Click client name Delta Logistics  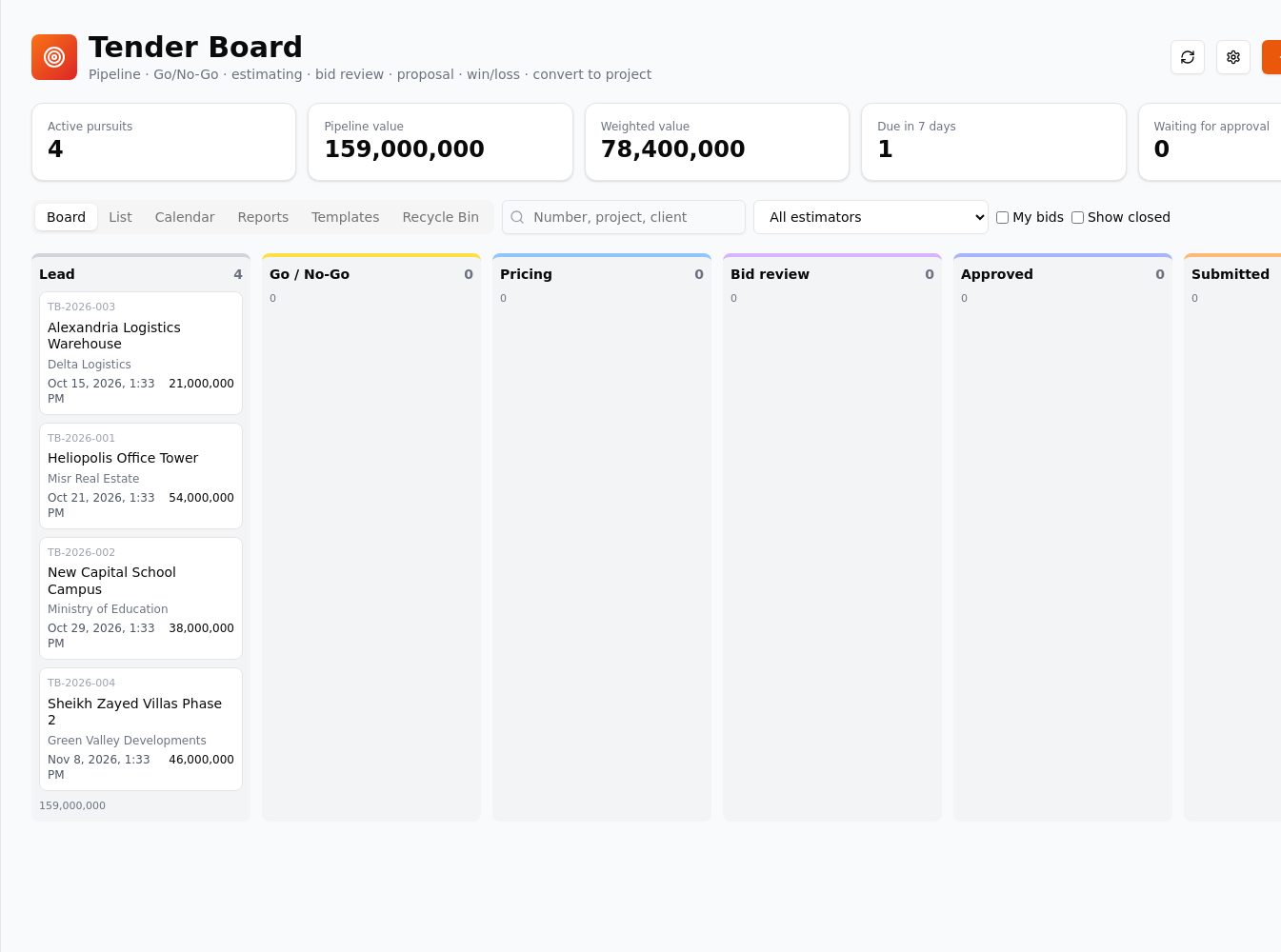(x=90, y=365)
